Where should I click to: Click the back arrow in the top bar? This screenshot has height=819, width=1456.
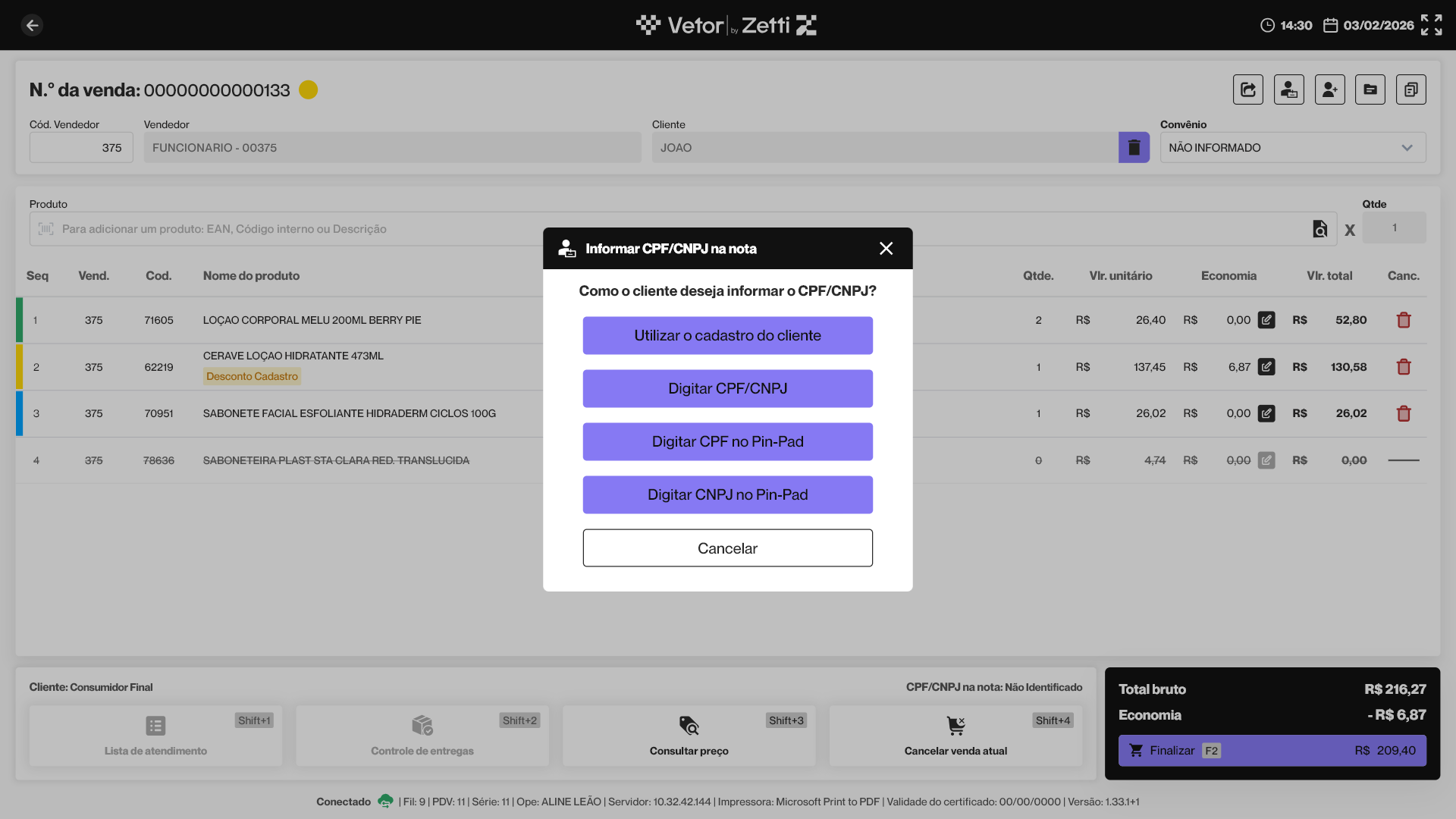pos(32,25)
